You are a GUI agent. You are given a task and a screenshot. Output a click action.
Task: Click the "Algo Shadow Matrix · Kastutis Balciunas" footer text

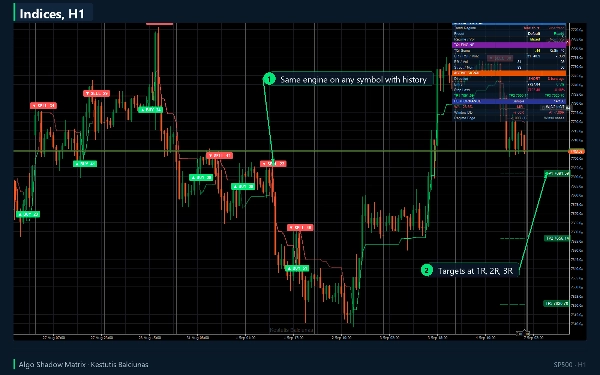point(83,364)
